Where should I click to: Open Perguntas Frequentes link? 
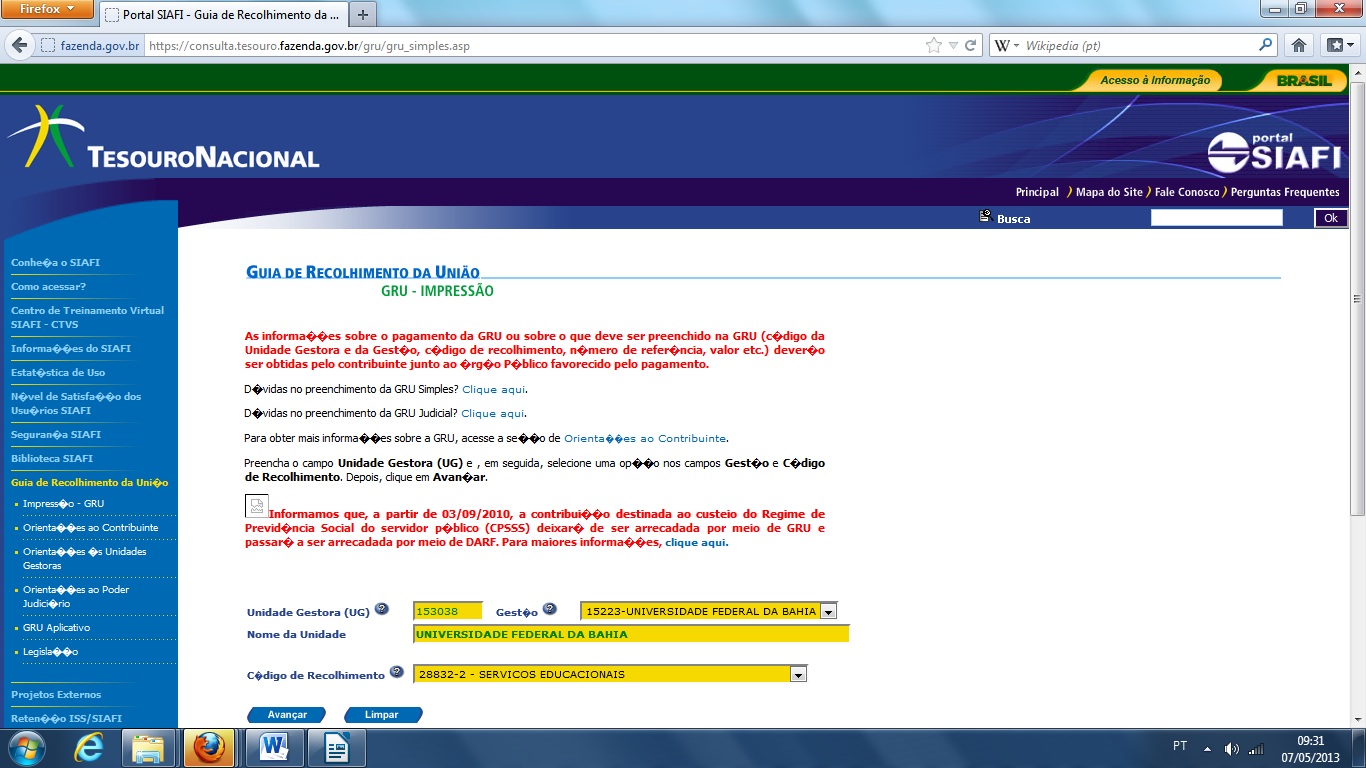(1284, 192)
